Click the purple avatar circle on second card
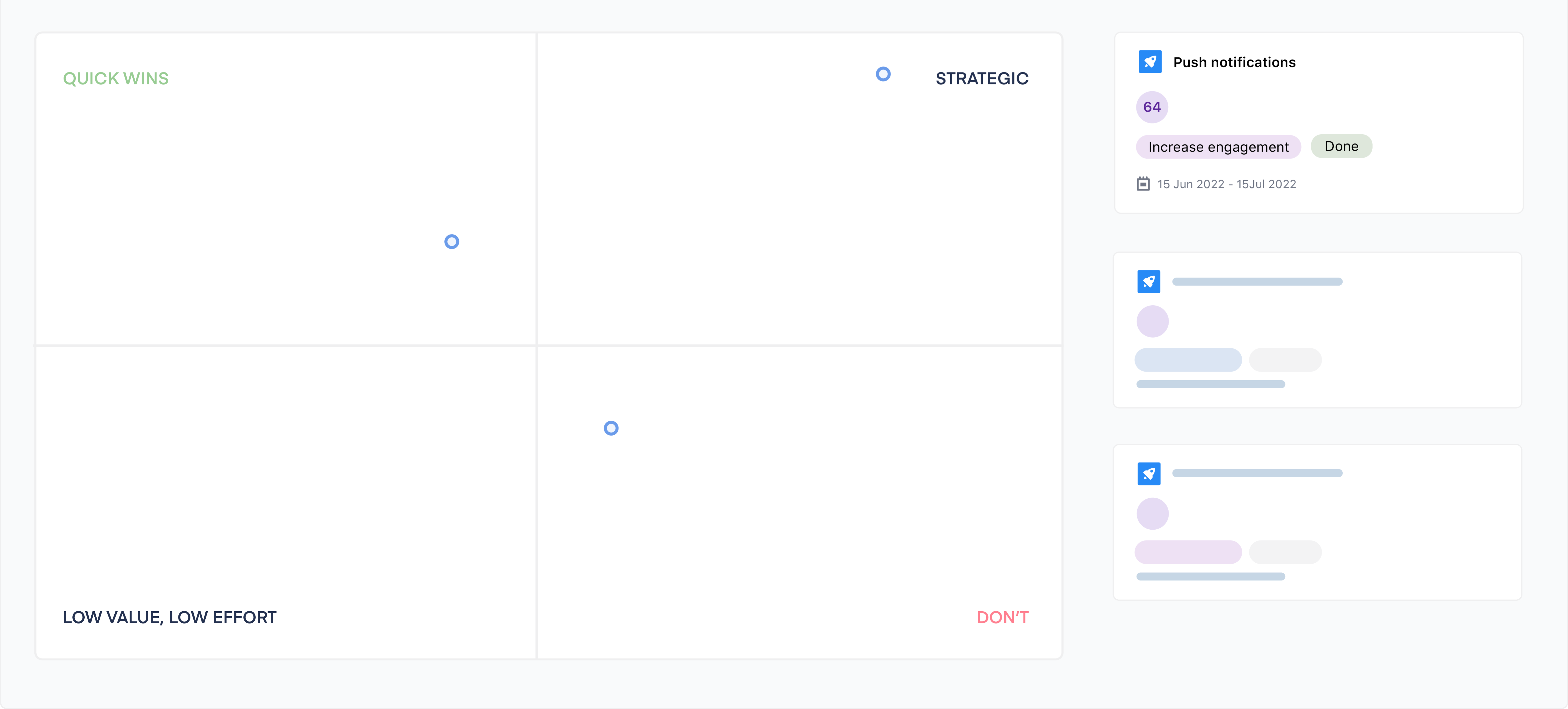This screenshot has height=709, width=1568. (1152, 321)
